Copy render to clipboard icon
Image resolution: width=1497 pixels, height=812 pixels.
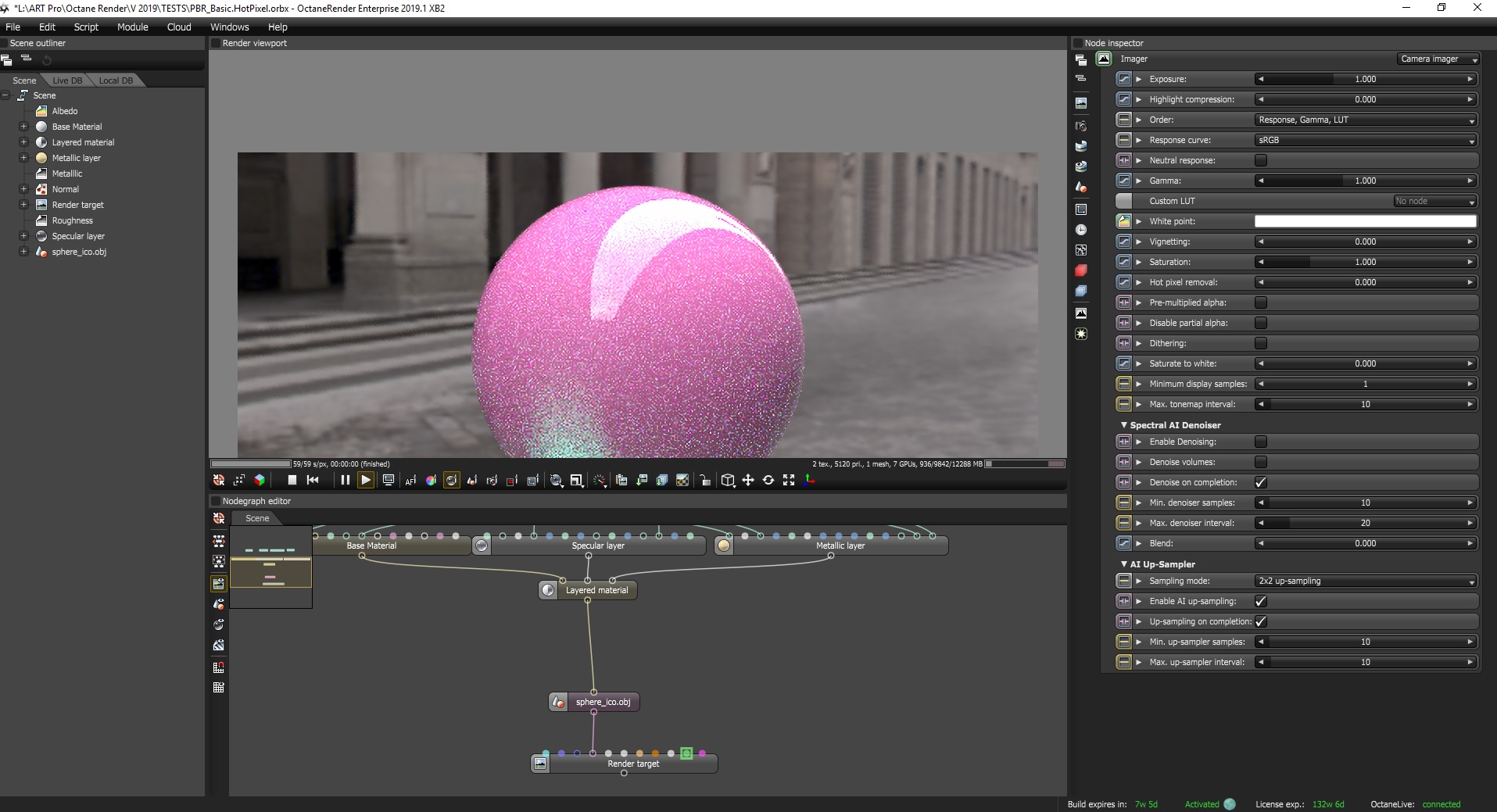(621, 481)
